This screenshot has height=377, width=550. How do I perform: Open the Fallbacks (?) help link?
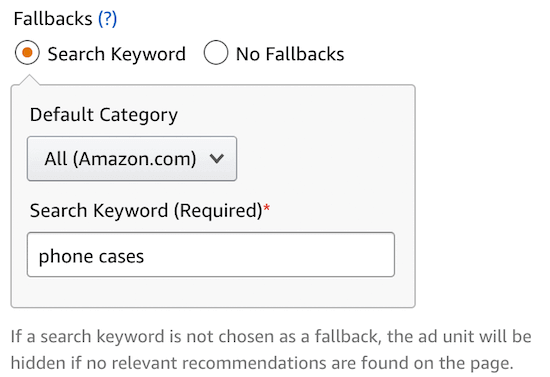tap(107, 19)
